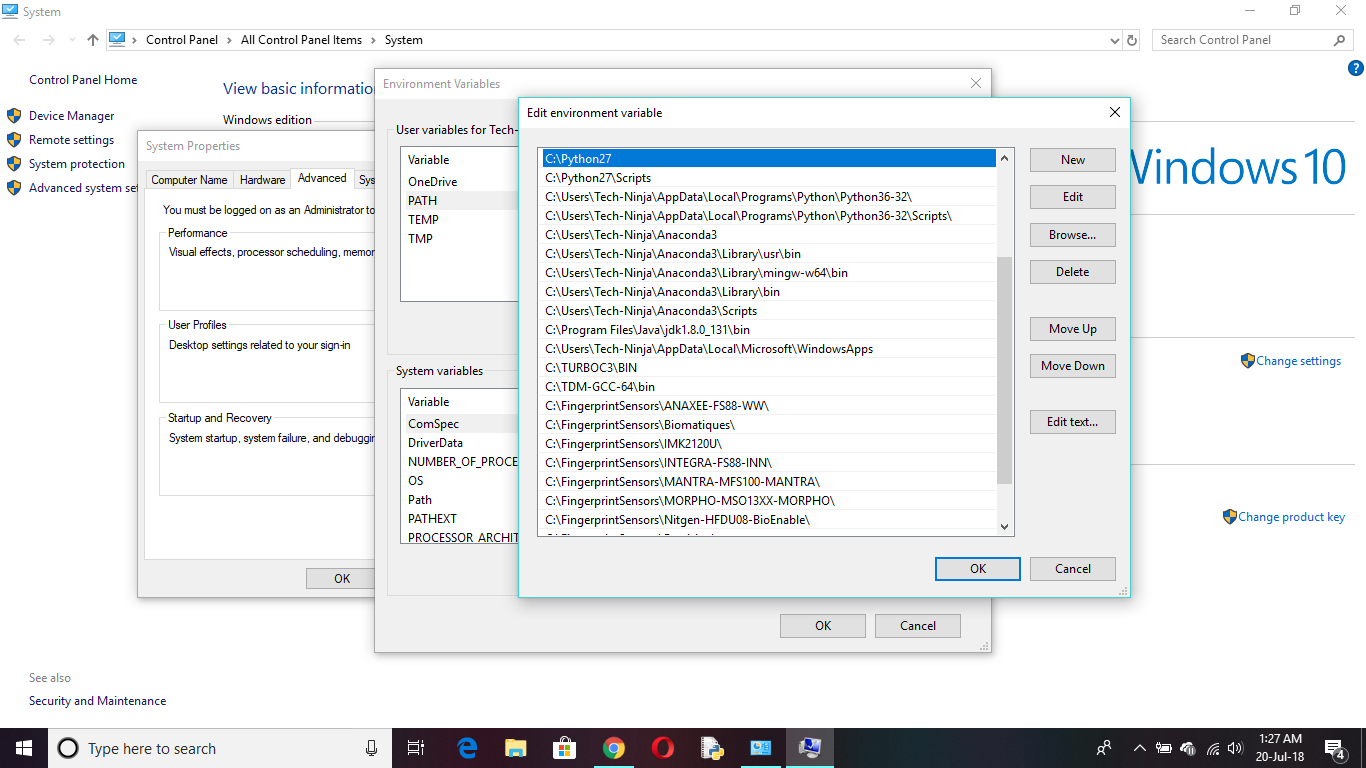The height and width of the screenshot is (768, 1366).
Task: Launch Opera browser from the taskbar
Action: coord(662,748)
